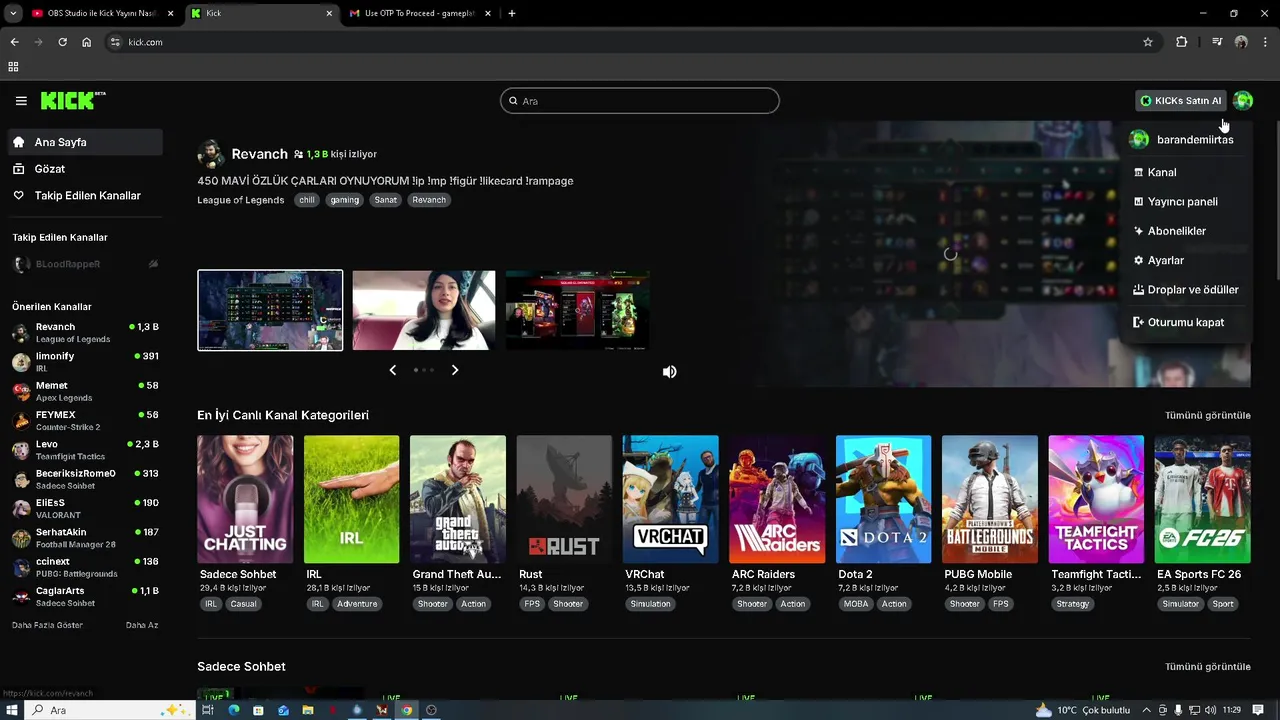The image size is (1280, 720).
Task: Open BLoodRappeR followed channel
Action: (x=85, y=264)
